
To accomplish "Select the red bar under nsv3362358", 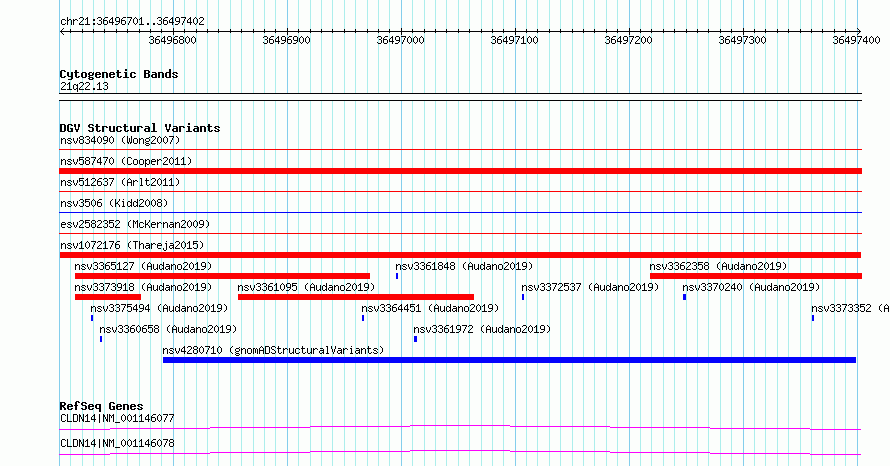I will point(756,276).
